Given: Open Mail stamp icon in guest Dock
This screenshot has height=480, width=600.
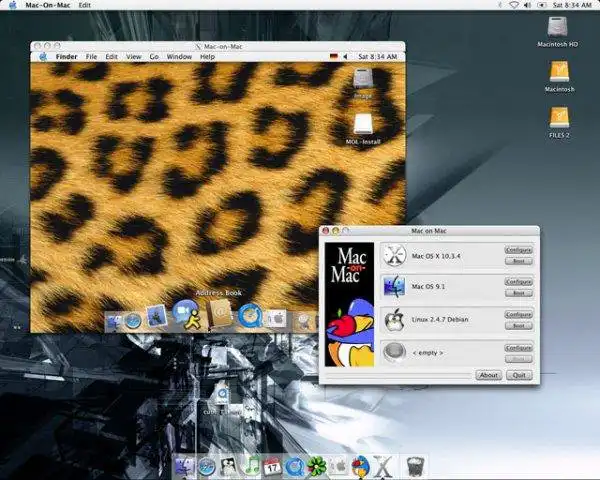Looking at the screenshot, I should (157, 317).
